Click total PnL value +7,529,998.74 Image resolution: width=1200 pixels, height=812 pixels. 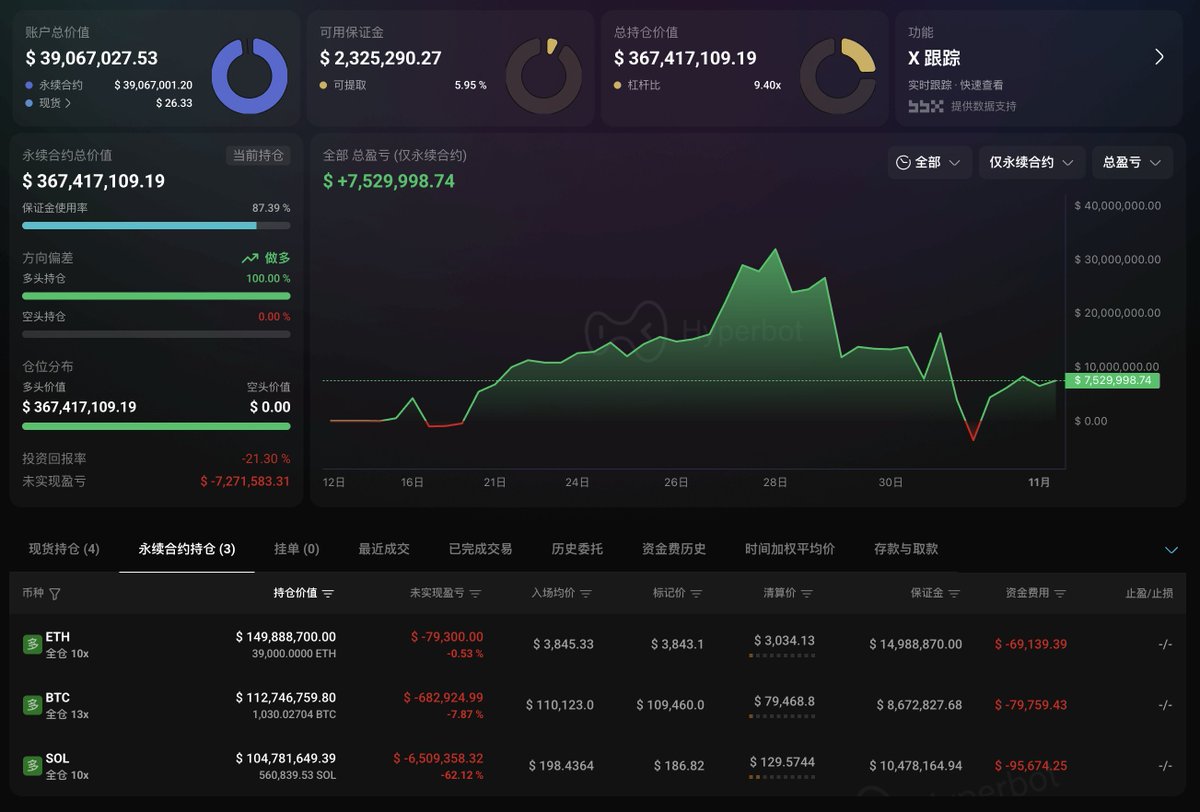click(388, 181)
